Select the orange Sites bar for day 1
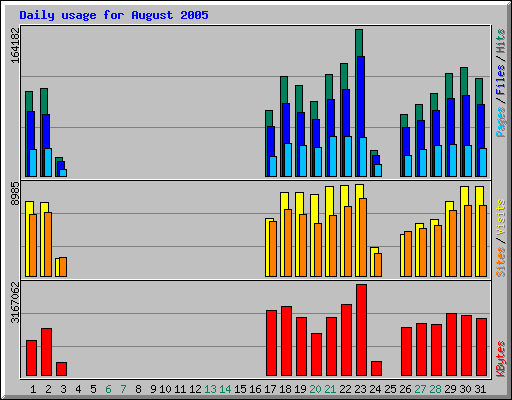The image size is (512, 400). 33,245
